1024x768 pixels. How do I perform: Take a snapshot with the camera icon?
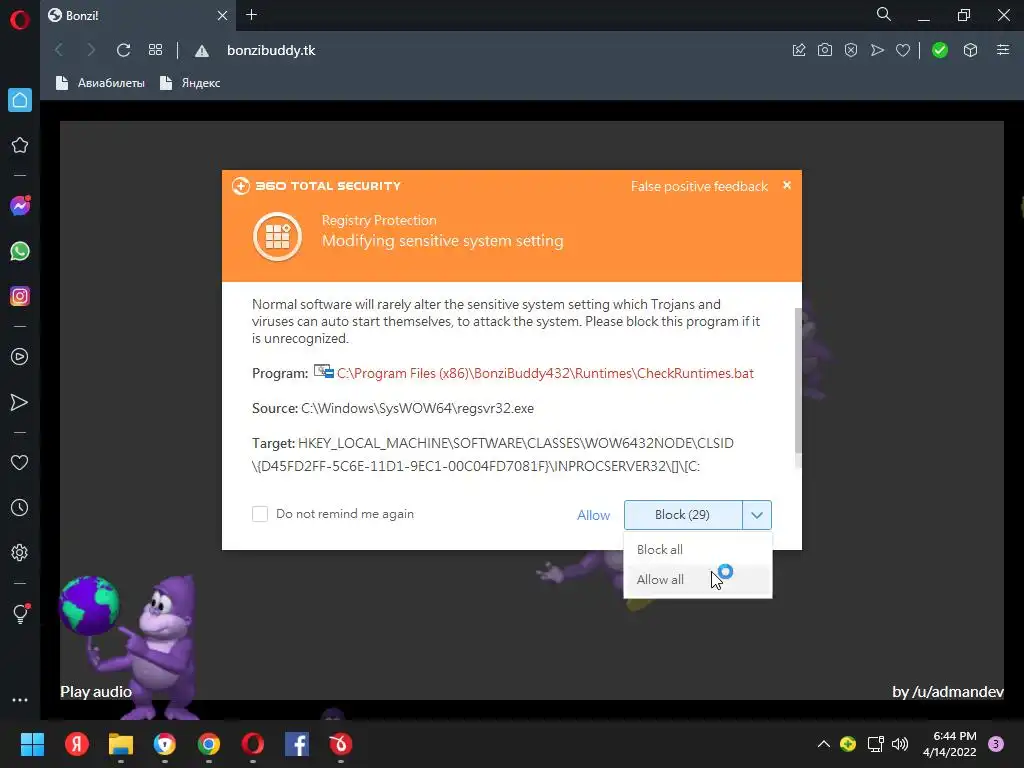825,50
